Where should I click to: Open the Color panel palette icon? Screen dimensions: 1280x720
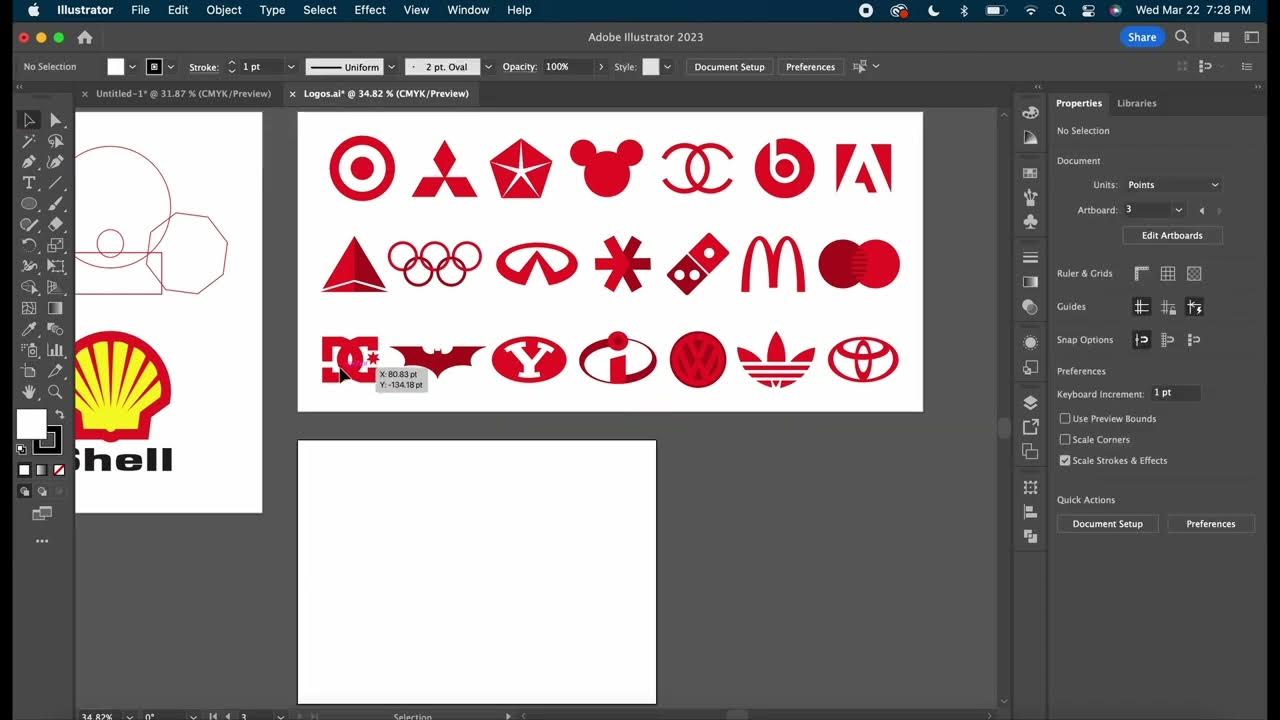tap(1030, 112)
